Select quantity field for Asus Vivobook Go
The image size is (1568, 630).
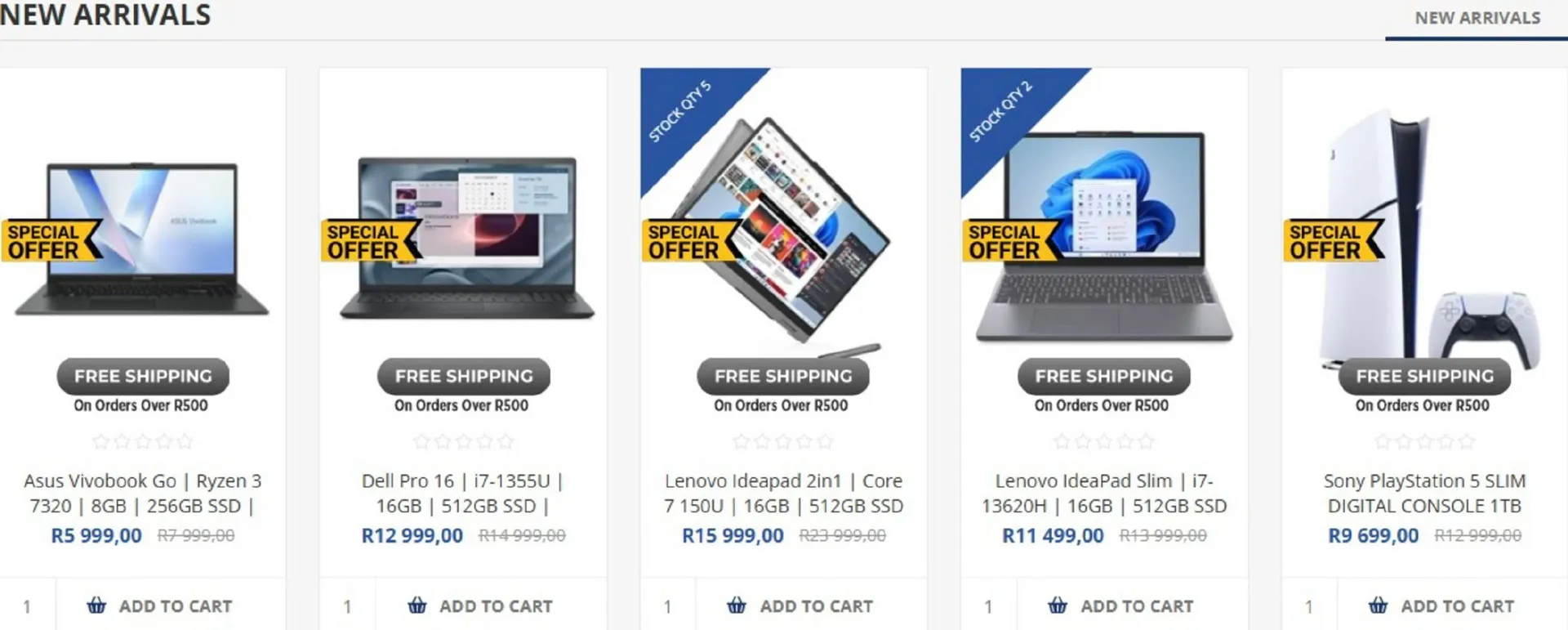[28, 605]
